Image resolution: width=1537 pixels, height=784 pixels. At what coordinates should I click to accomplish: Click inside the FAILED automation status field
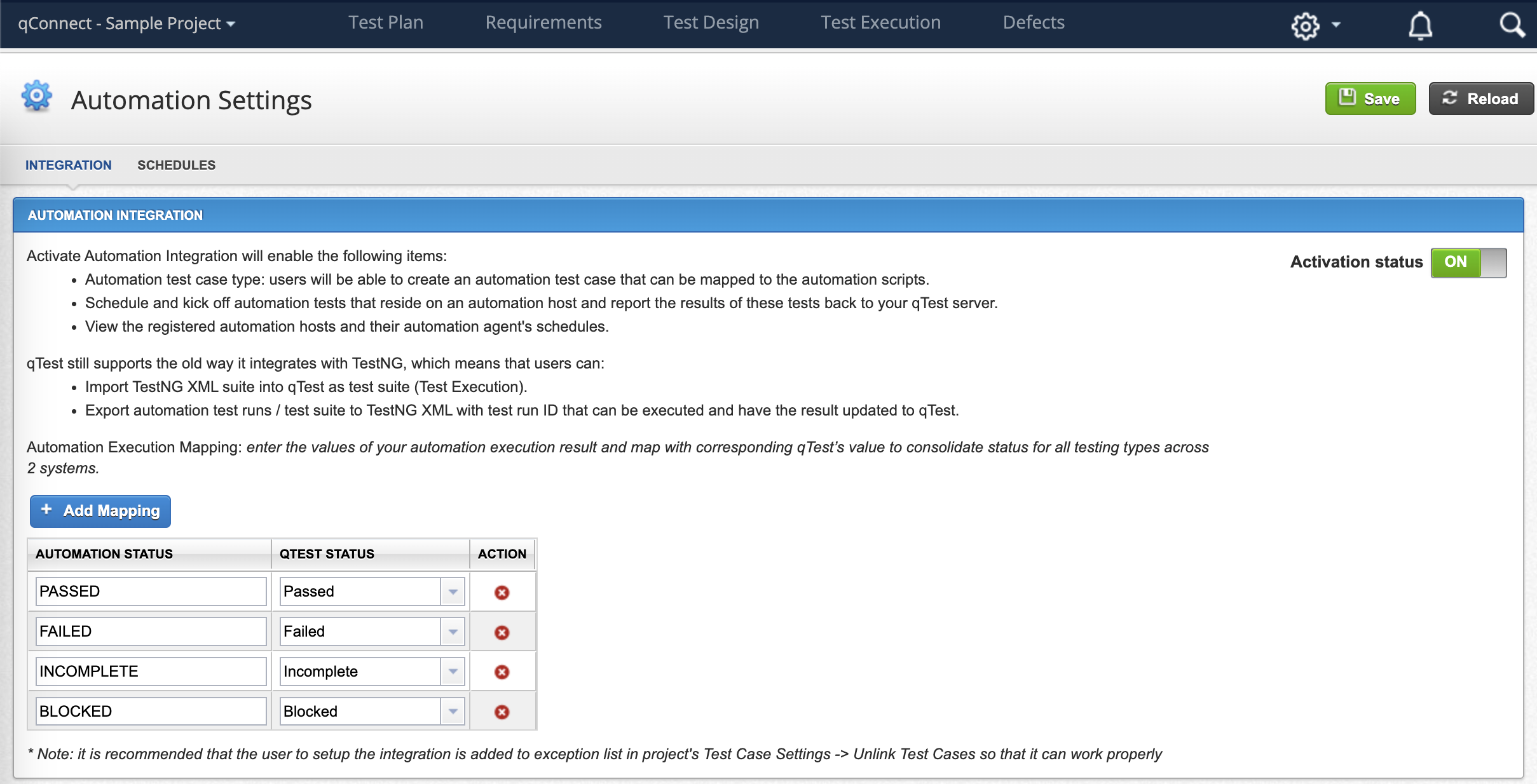tap(151, 631)
